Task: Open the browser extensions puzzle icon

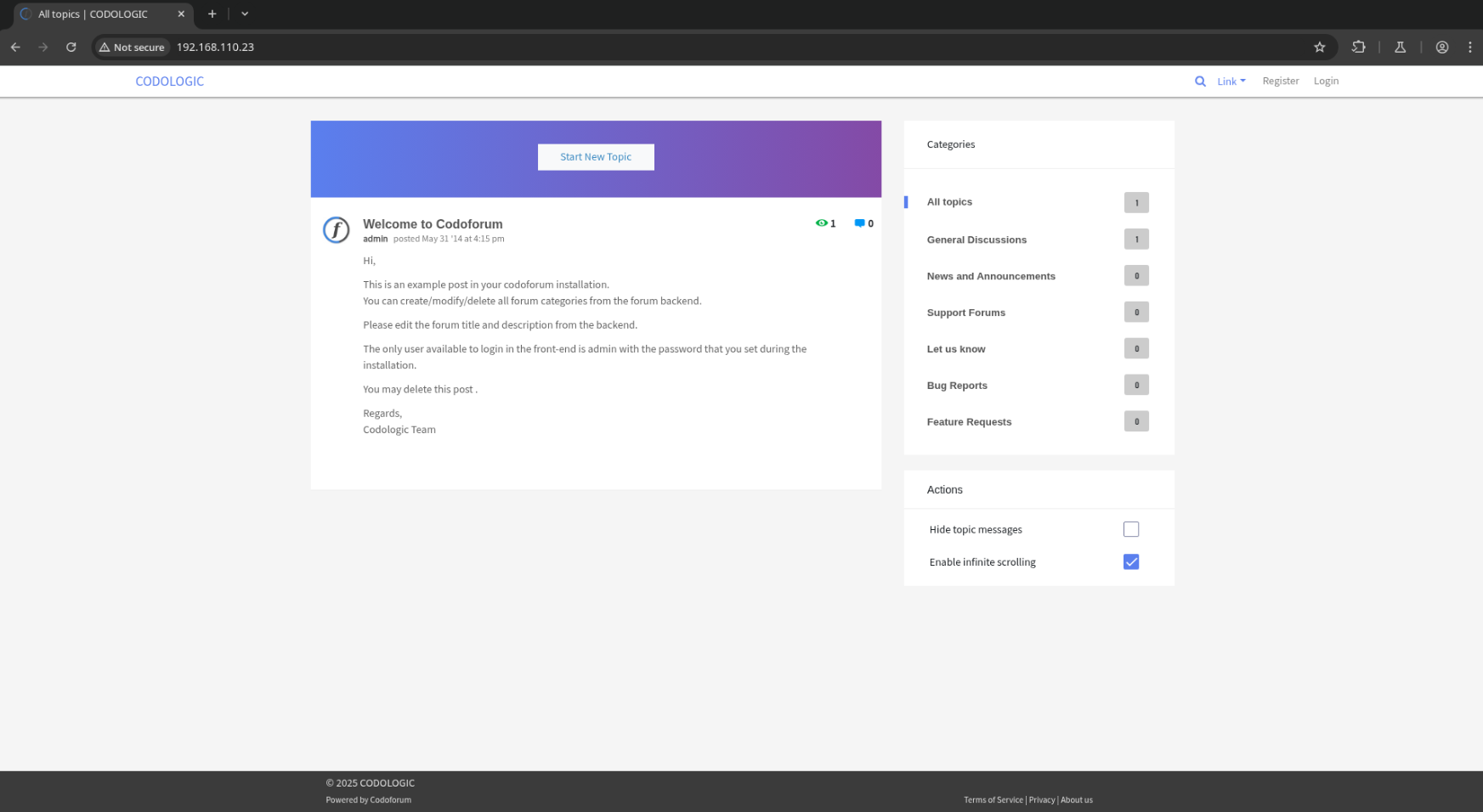Action: pyautogui.click(x=1358, y=48)
